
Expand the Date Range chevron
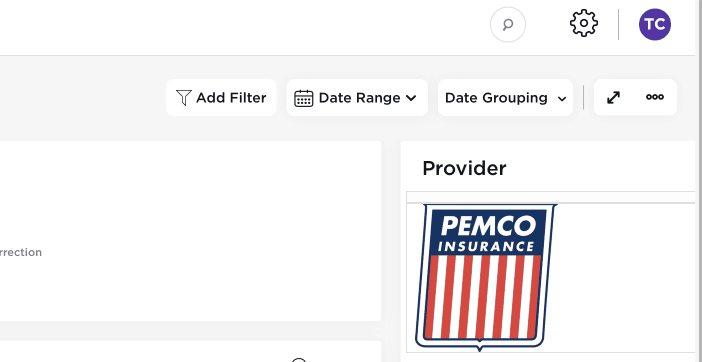click(411, 98)
